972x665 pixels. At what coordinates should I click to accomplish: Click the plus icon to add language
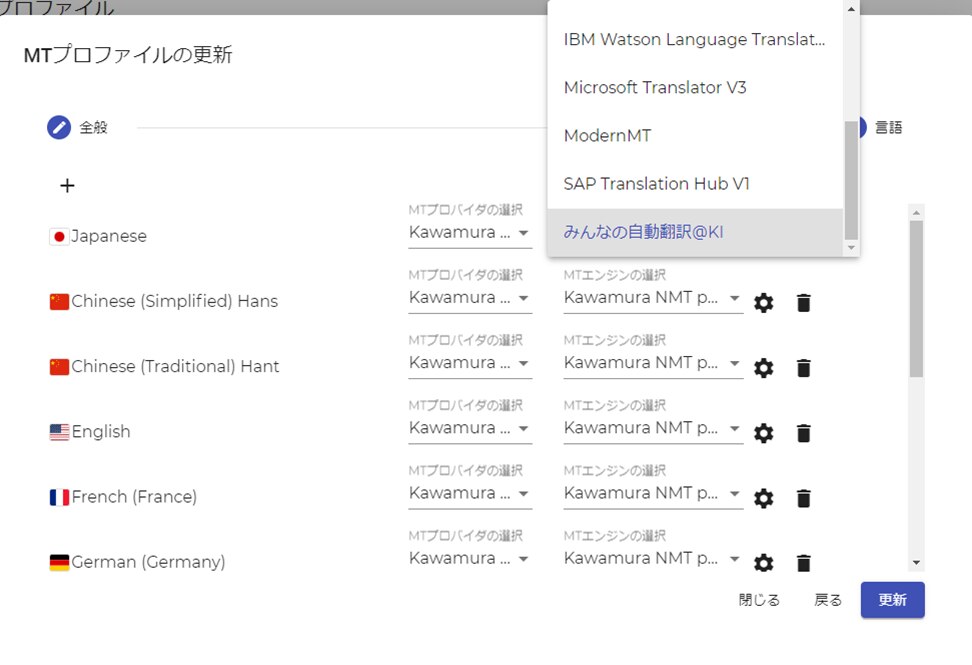pos(67,186)
